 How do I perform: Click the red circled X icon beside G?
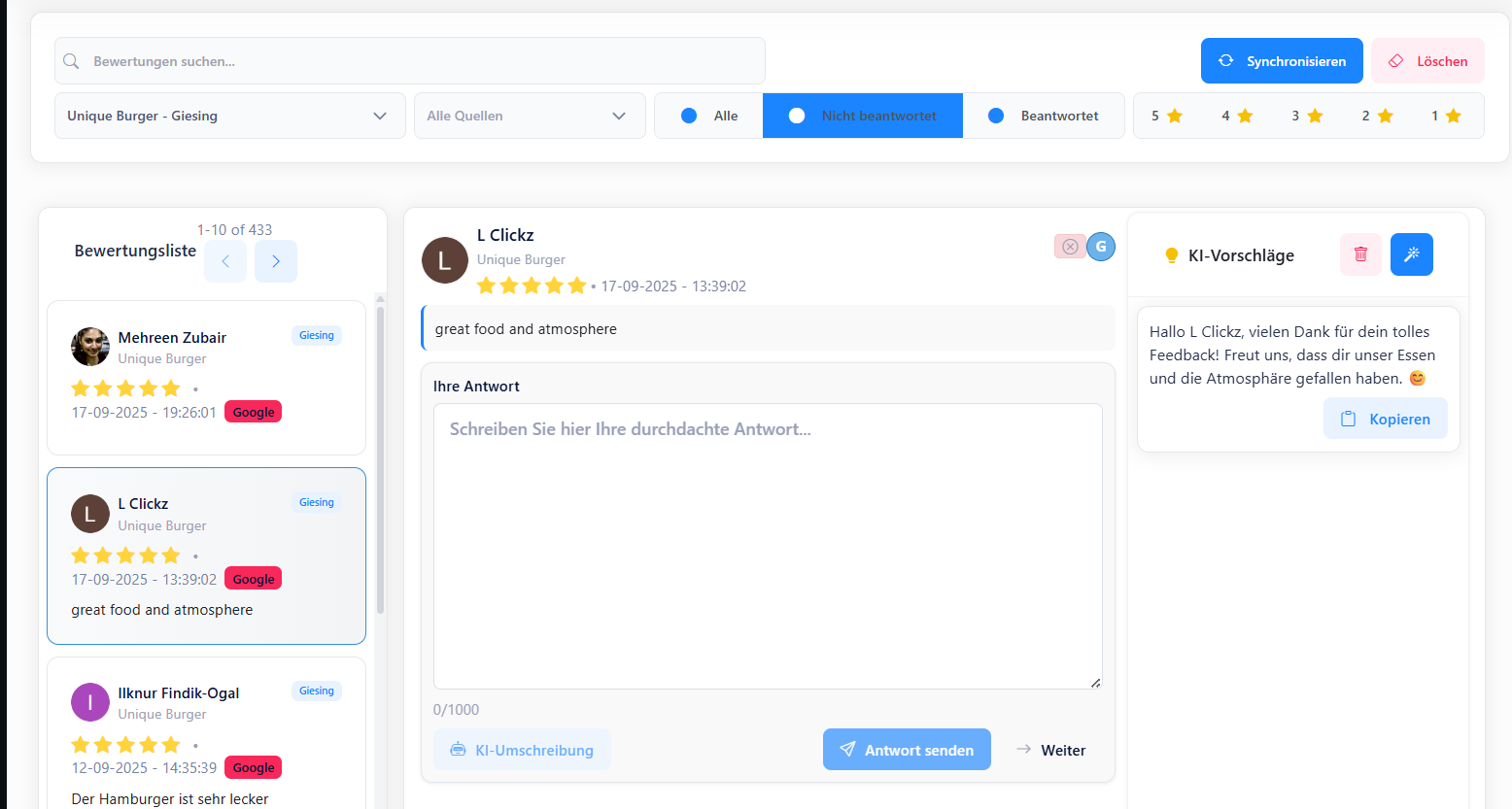click(x=1069, y=247)
